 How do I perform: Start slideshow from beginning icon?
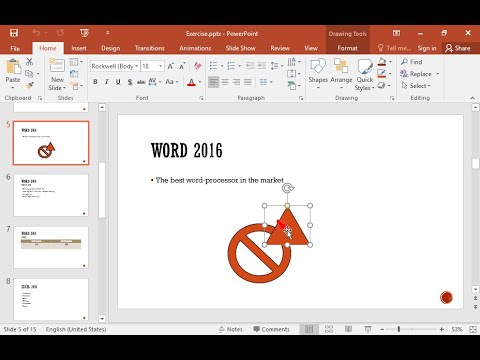pos(84,33)
